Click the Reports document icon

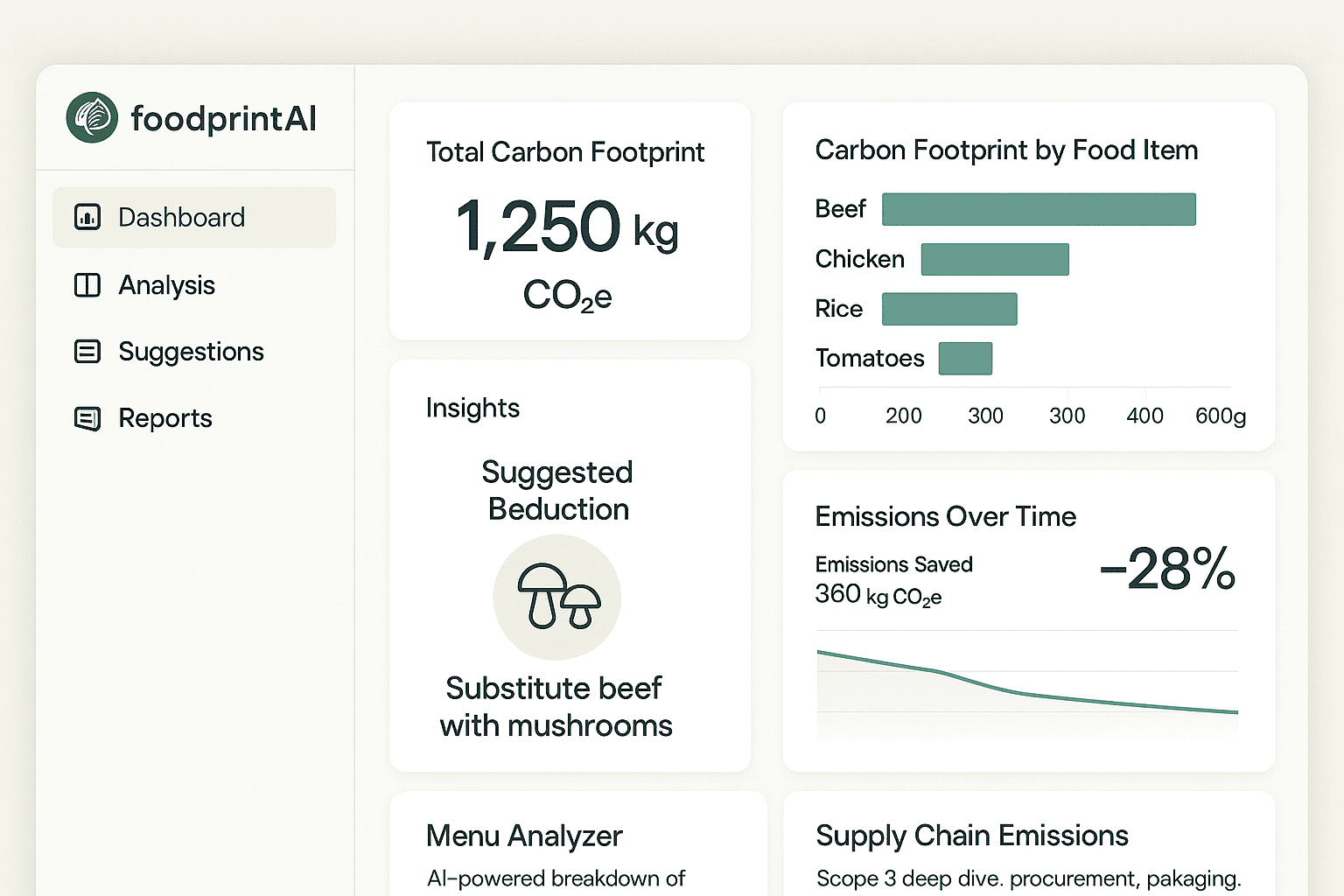(x=87, y=419)
